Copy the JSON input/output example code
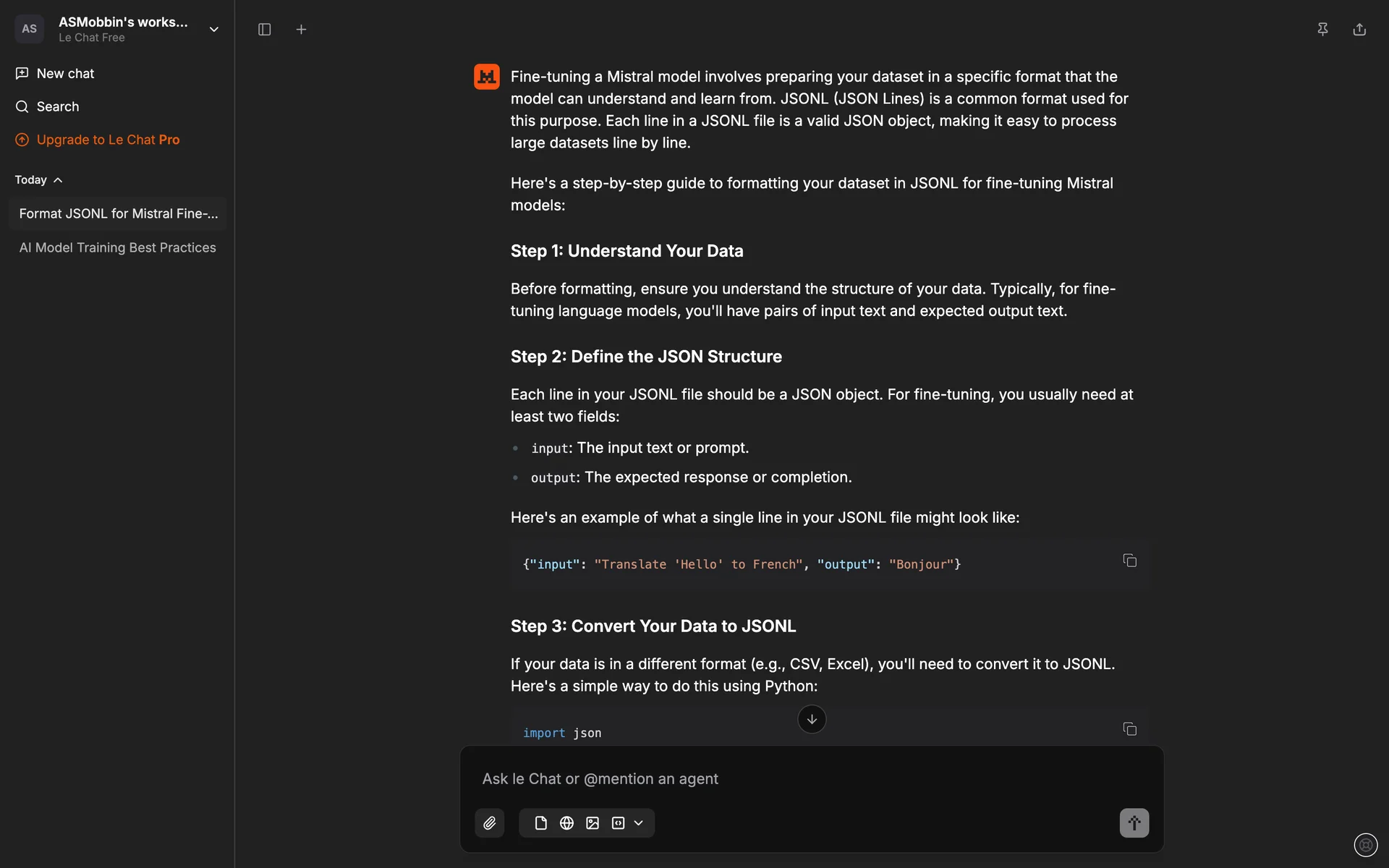 click(x=1129, y=561)
